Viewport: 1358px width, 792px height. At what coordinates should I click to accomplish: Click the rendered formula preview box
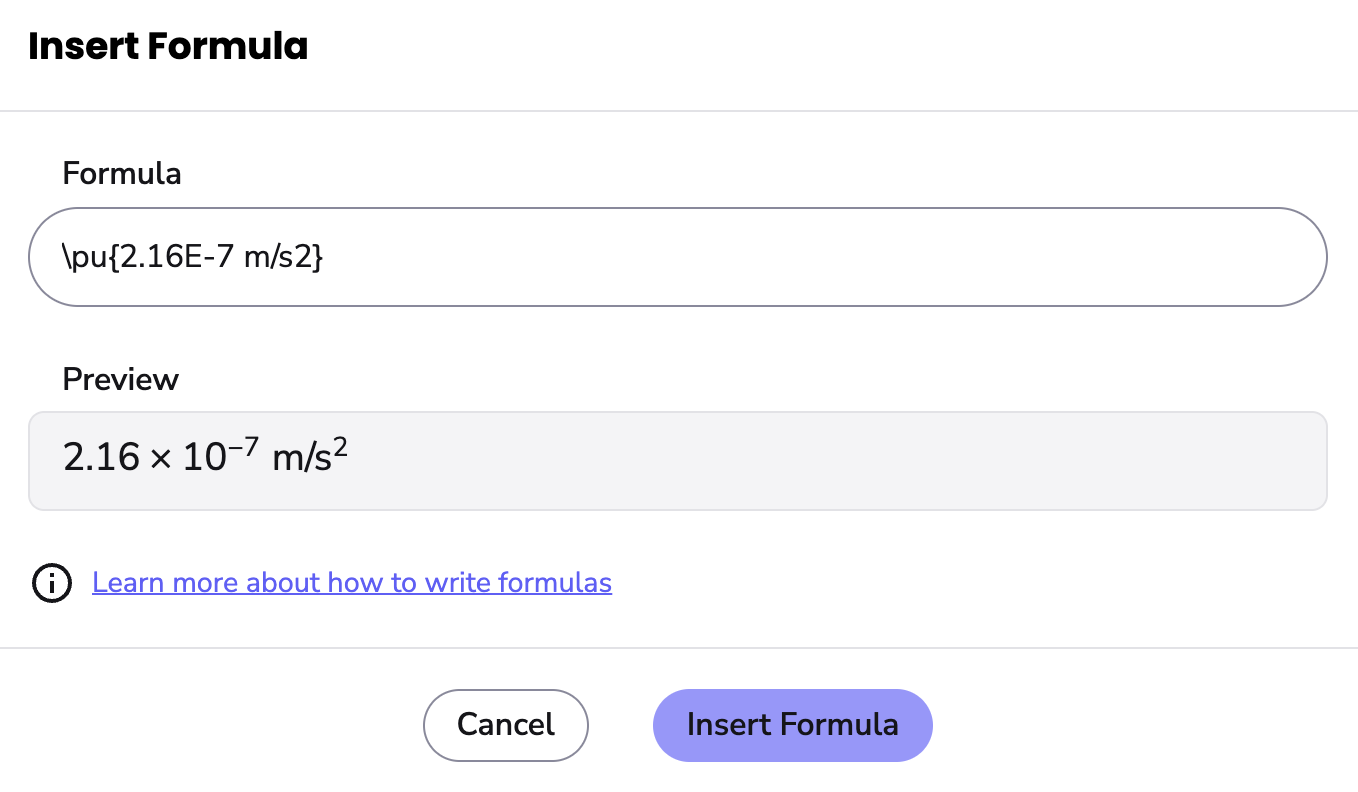click(677, 461)
